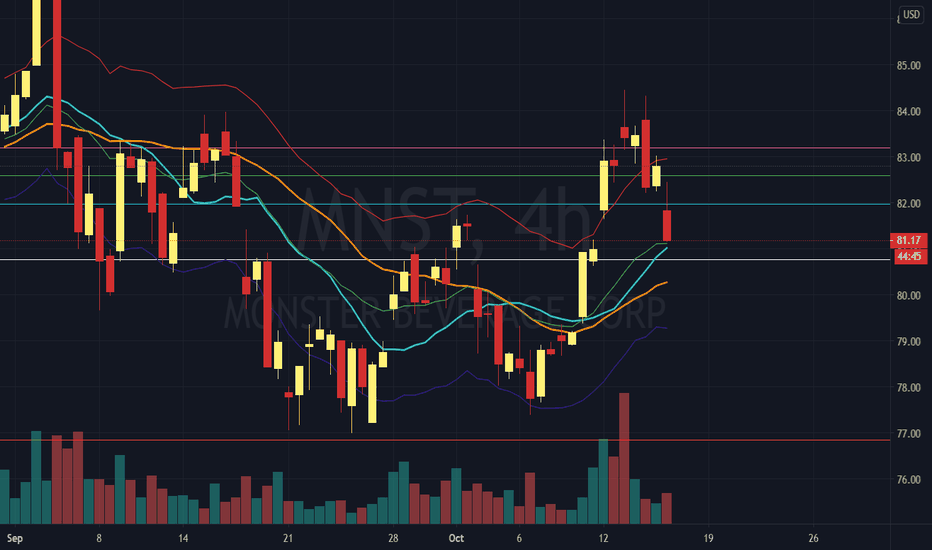Click date 6 on the time axis
The image size is (932, 550).
(519, 538)
